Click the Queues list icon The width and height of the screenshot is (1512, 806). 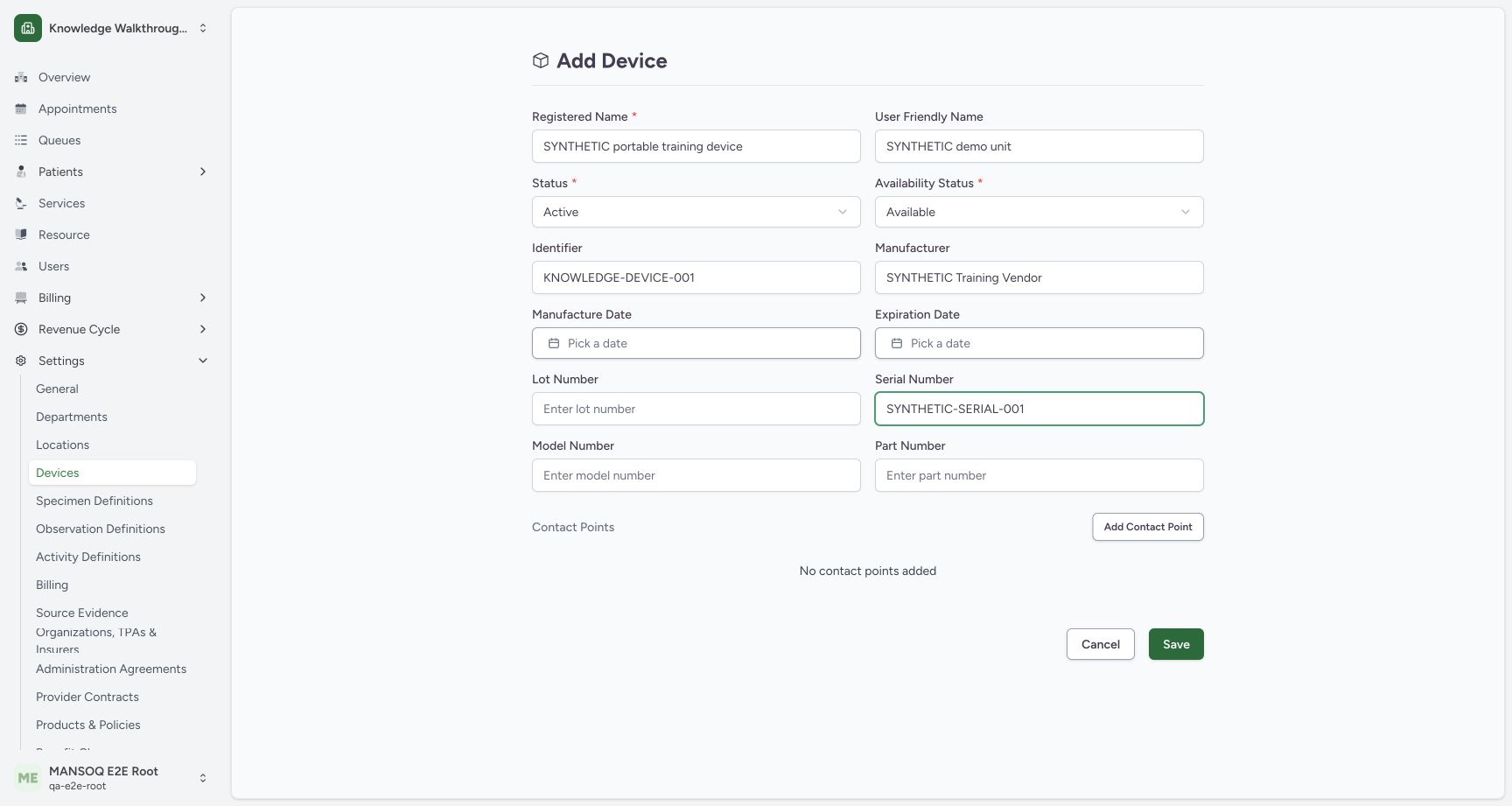pyautogui.click(x=21, y=140)
